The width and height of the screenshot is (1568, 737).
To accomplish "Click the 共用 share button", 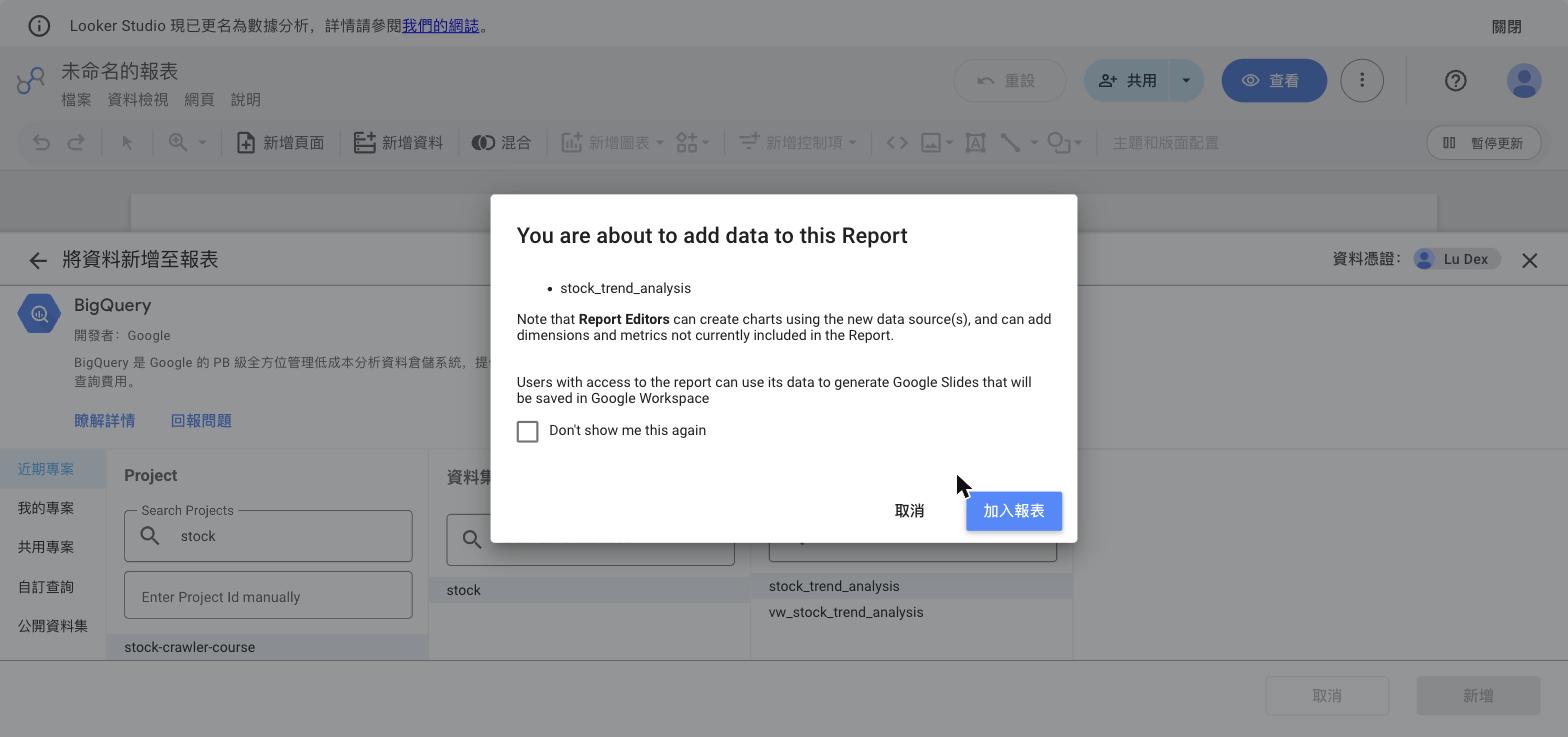I will [x=1127, y=80].
